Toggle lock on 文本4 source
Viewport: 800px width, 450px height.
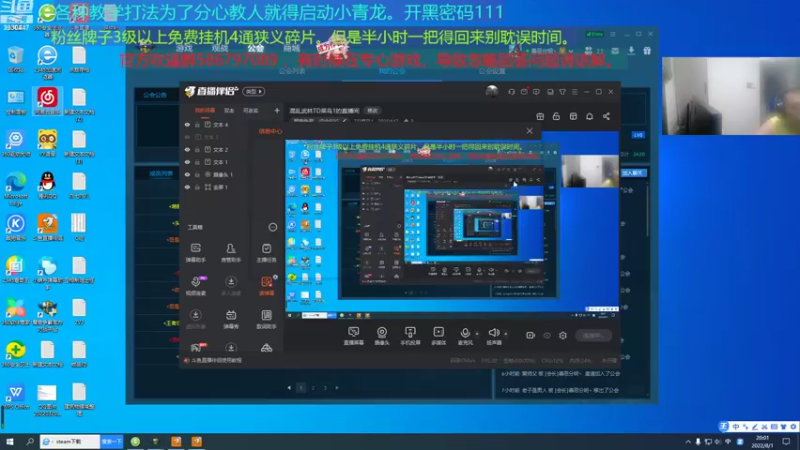[x=197, y=124]
